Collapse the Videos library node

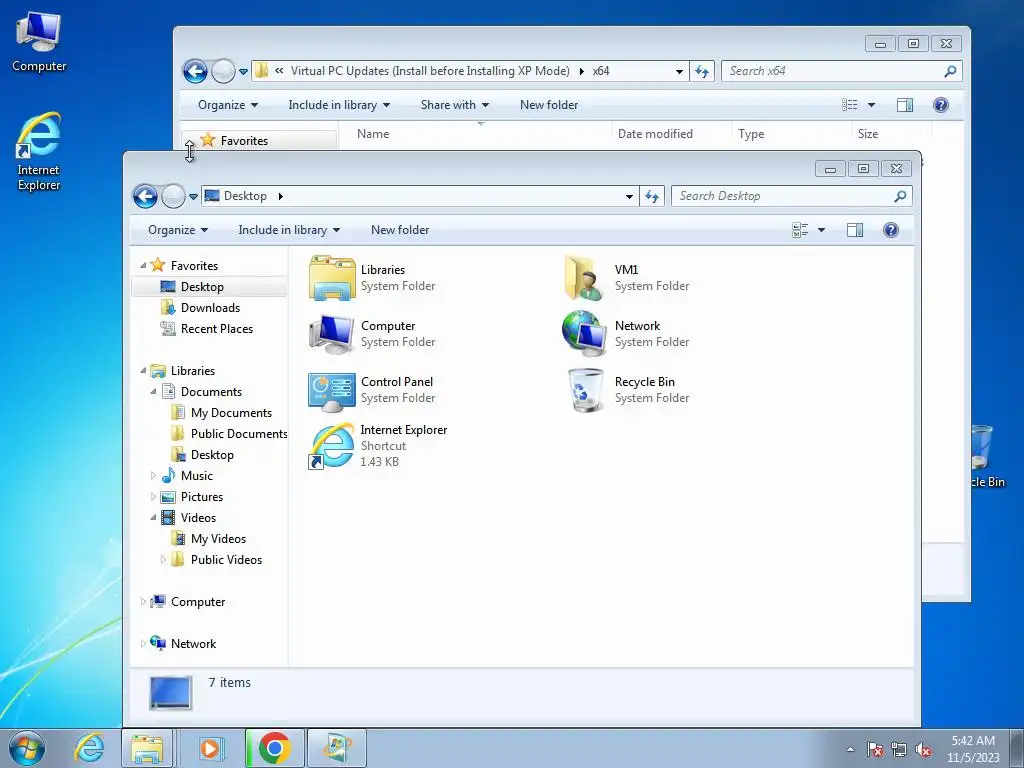click(x=153, y=517)
